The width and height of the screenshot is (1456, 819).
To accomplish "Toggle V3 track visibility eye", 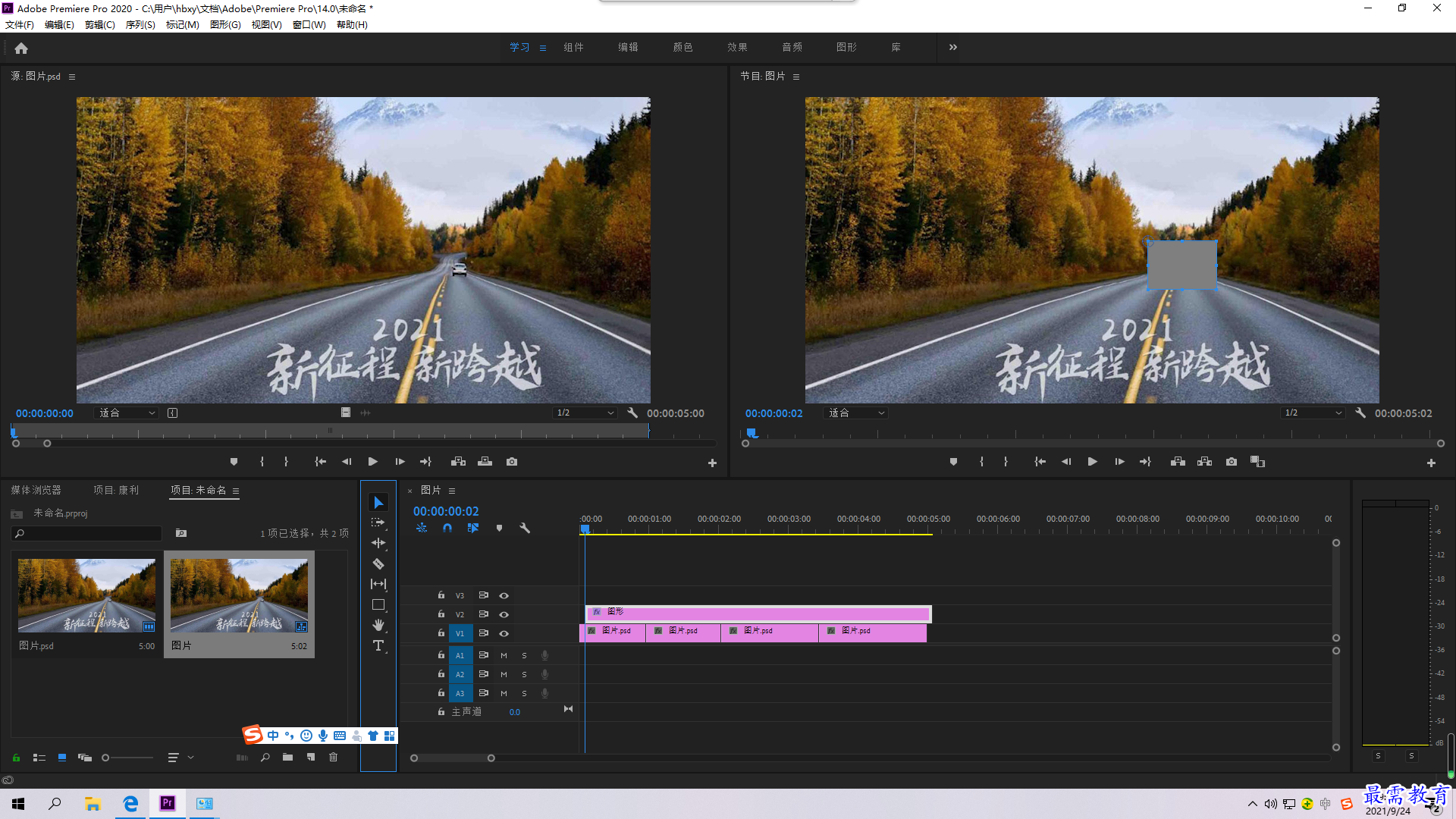I will [504, 596].
